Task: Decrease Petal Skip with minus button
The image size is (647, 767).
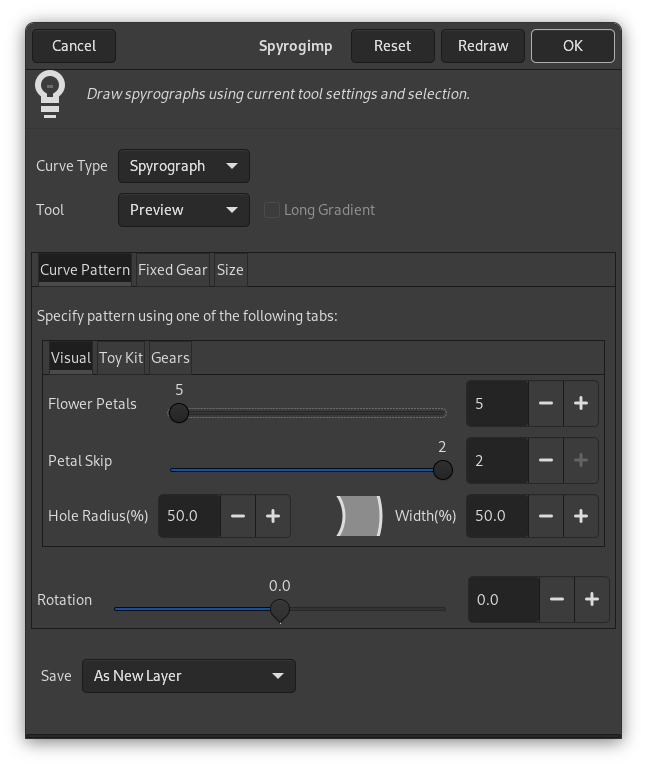Action: (546, 461)
